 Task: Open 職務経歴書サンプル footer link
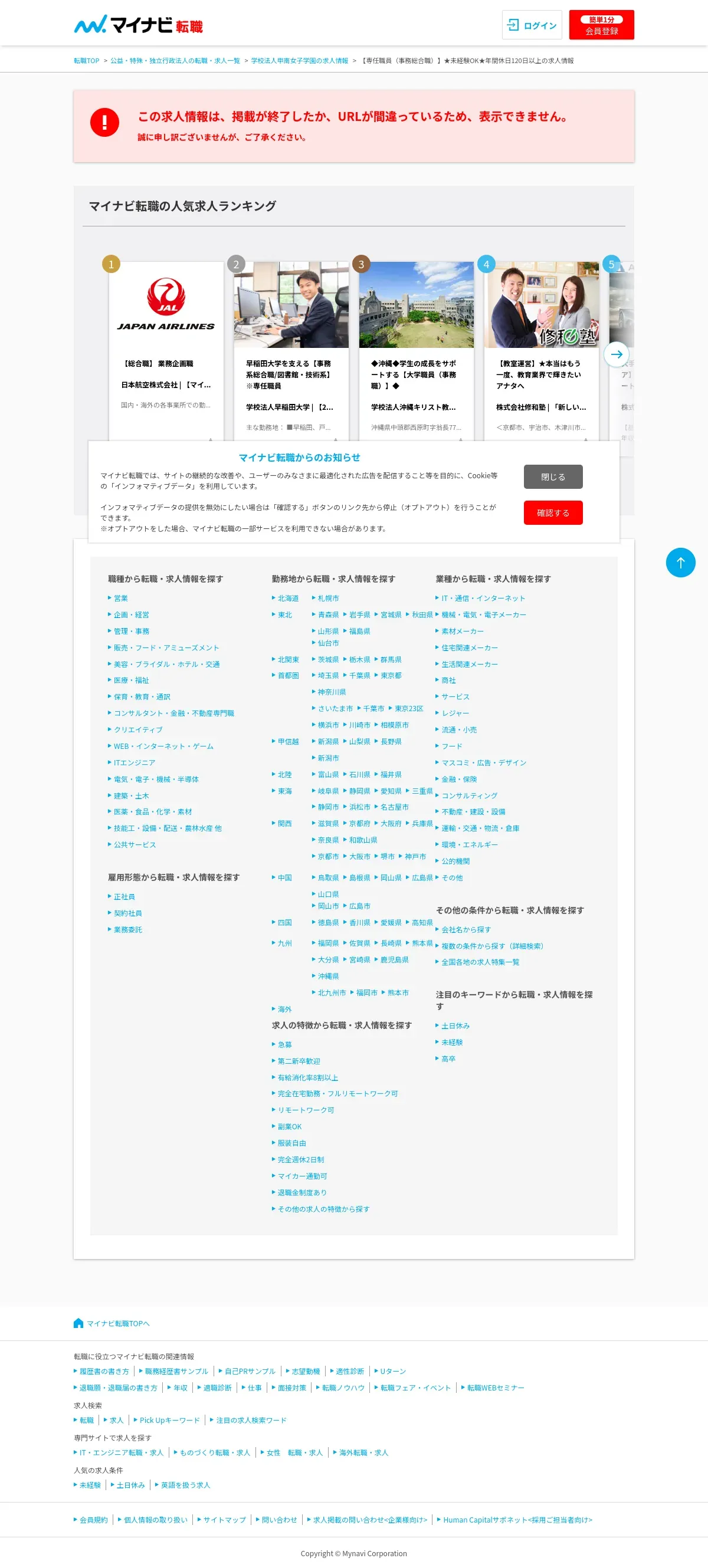tap(176, 1372)
